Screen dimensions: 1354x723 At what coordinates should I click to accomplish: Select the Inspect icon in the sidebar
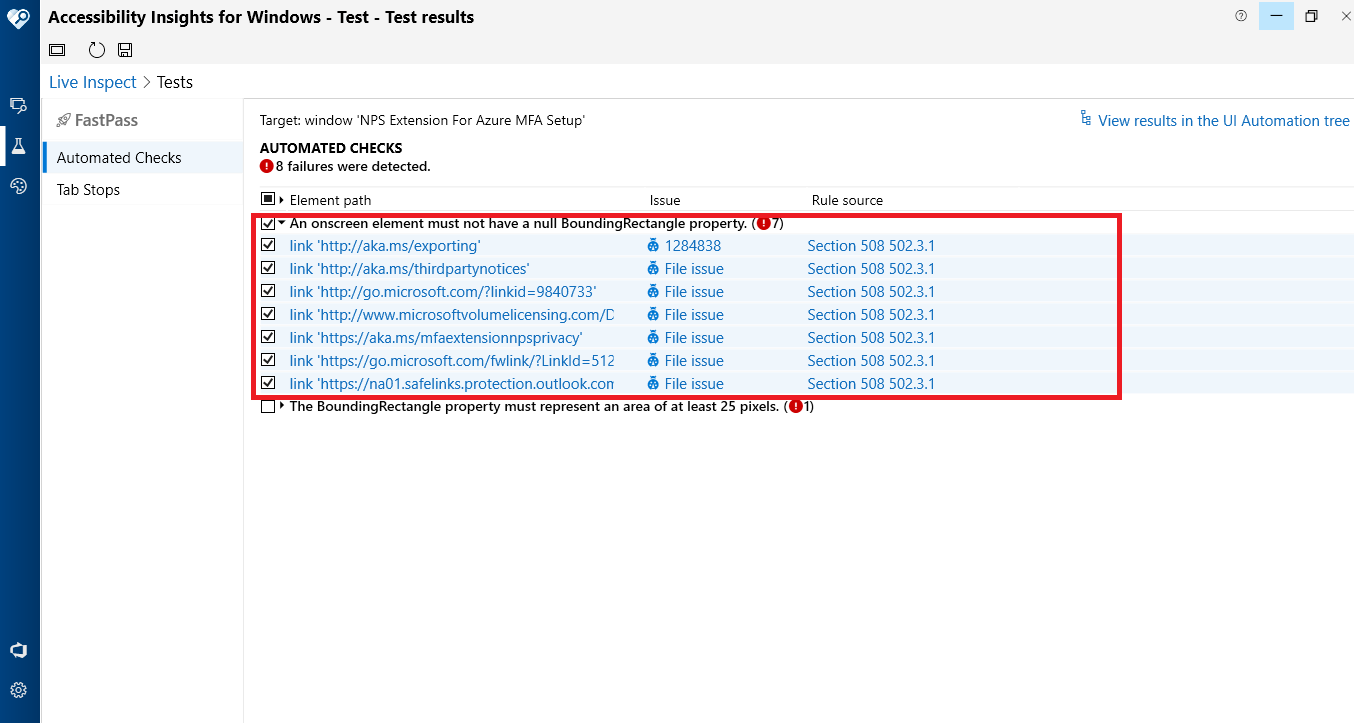[x=18, y=105]
